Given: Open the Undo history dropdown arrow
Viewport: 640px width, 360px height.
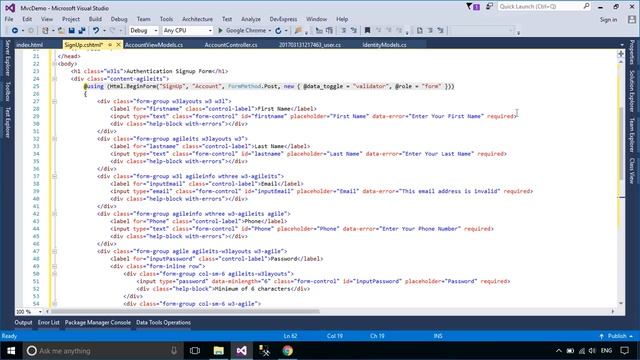Looking at the screenshot, I should (104, 31).
